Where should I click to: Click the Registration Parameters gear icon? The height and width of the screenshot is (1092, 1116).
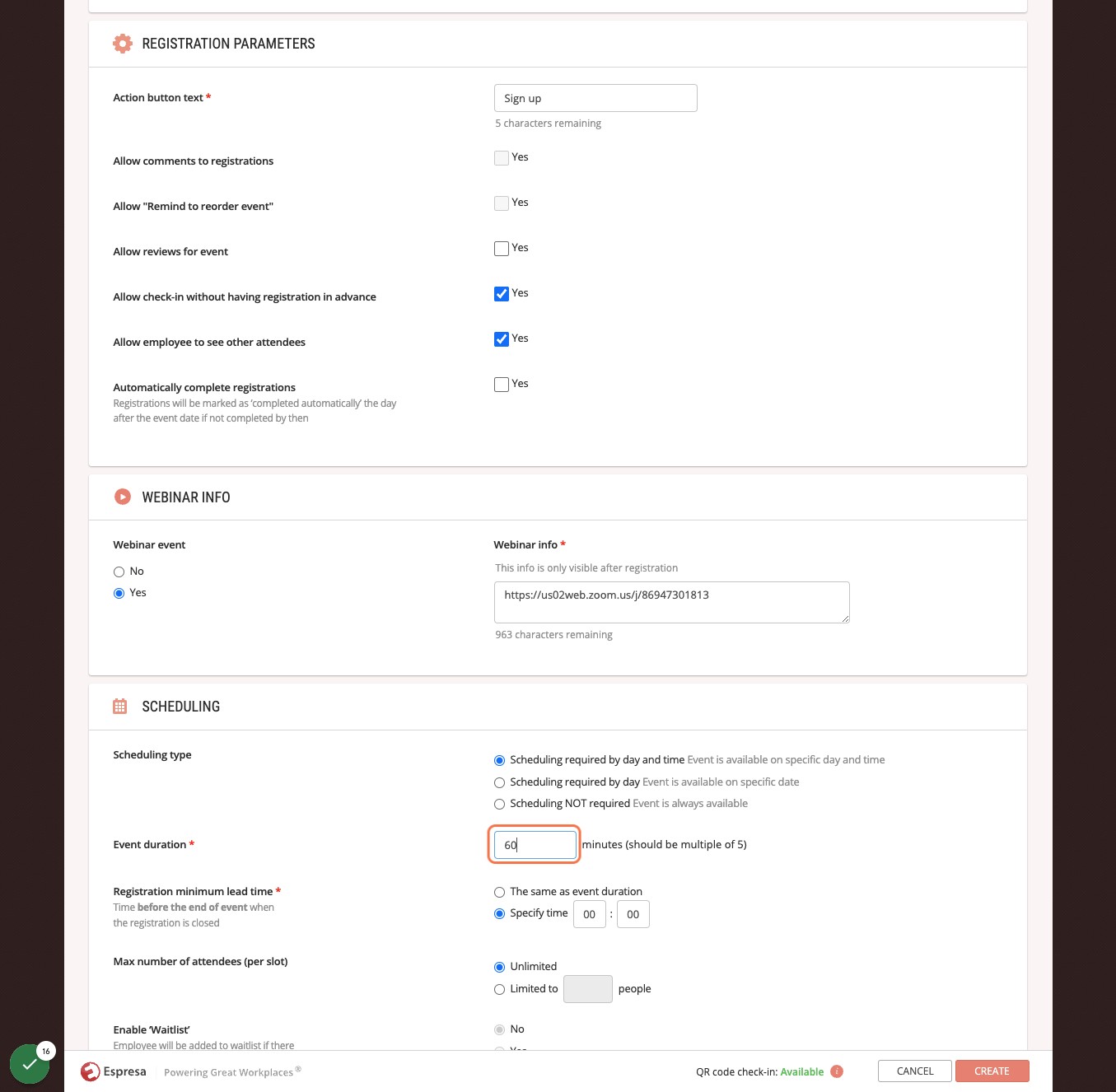tap(123, 44)
